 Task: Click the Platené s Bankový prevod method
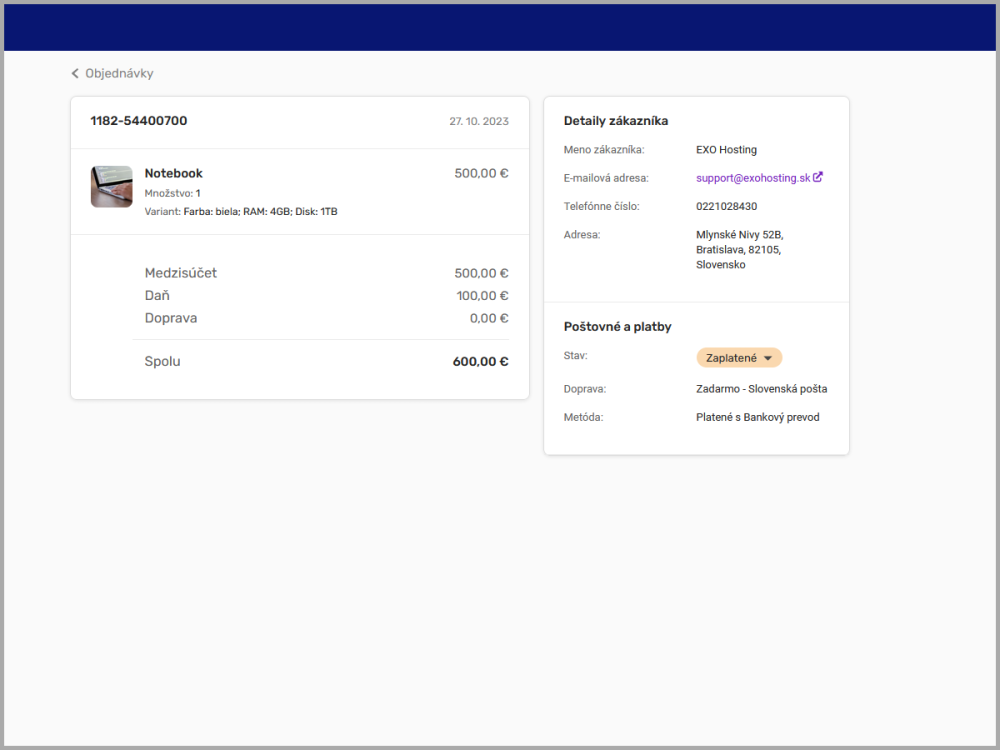[x=757, y=417]
